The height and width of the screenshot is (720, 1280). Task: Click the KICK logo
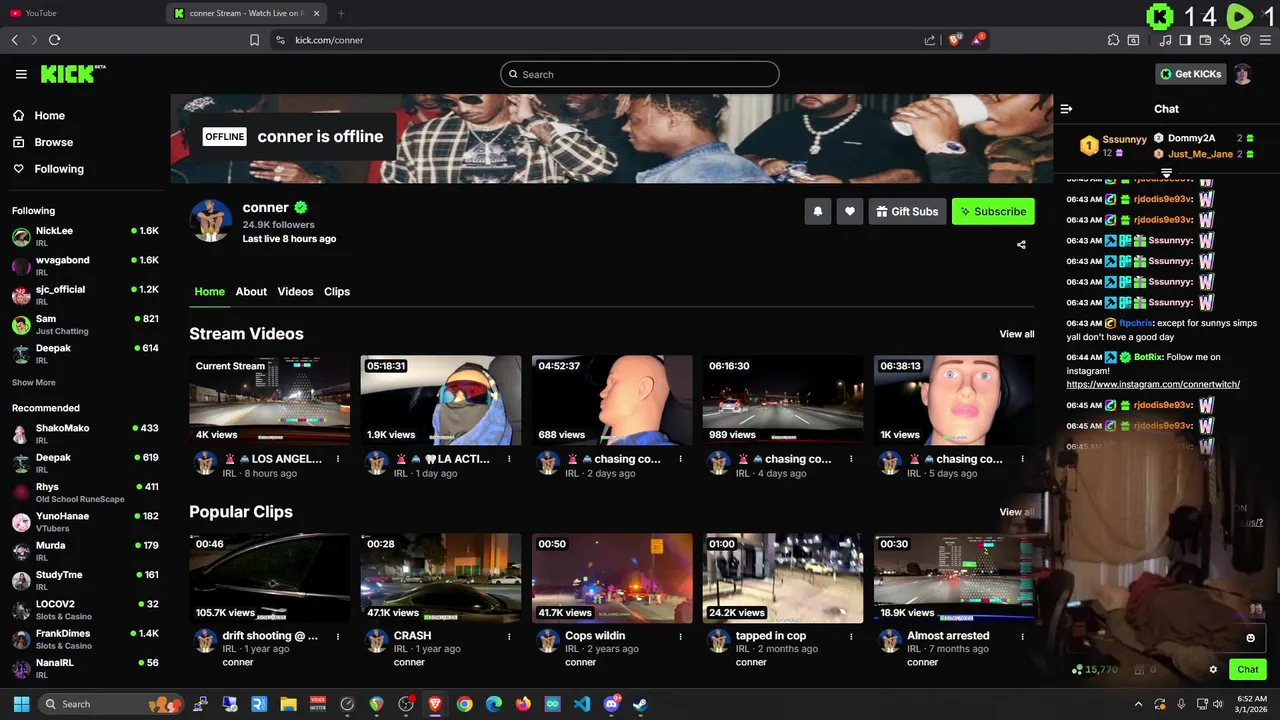pos(72,74)
